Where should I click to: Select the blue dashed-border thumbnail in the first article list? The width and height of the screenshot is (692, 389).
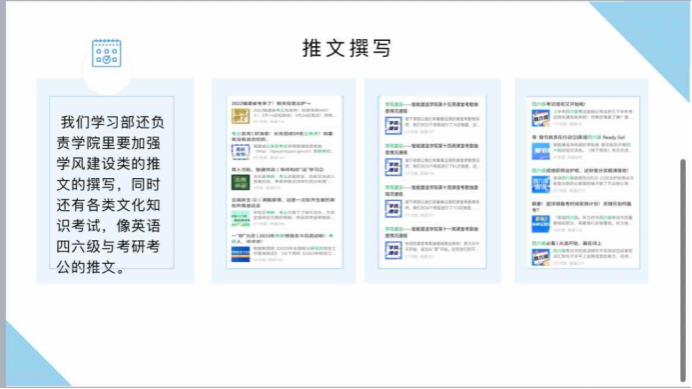[241, 152]
